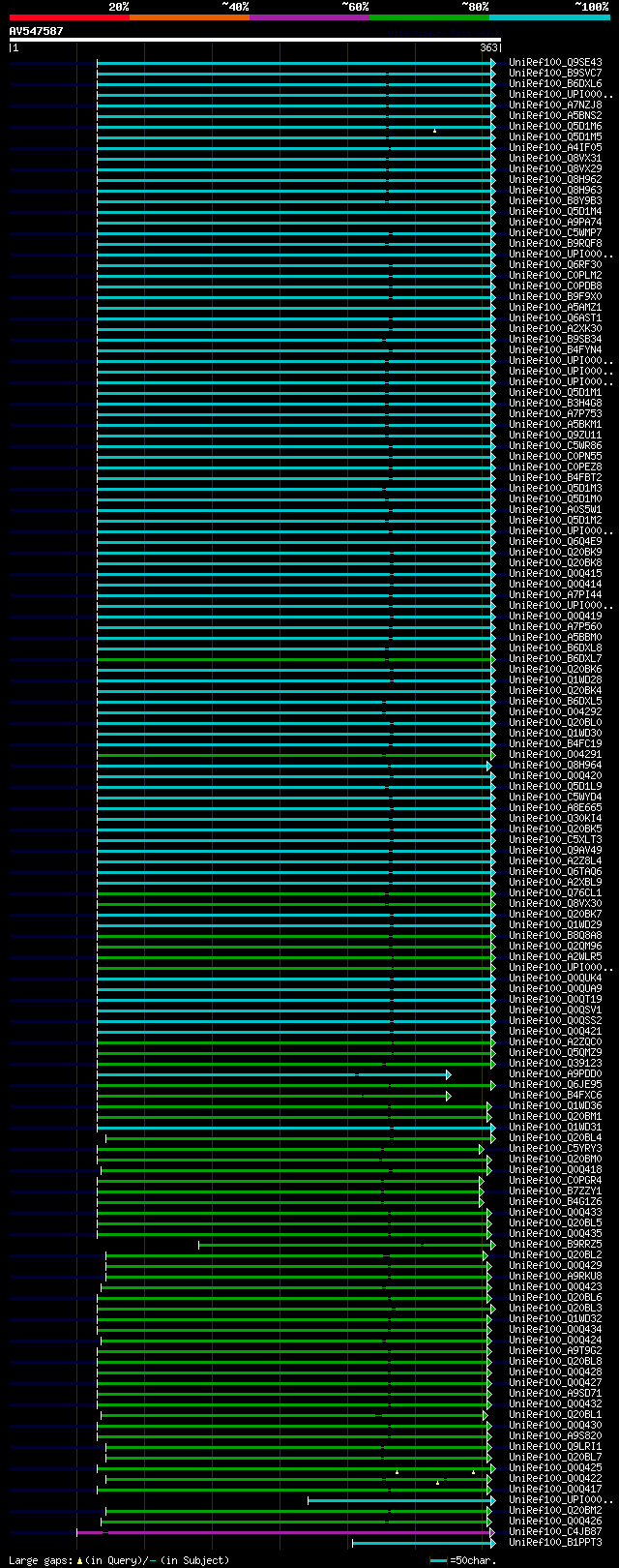Click the =50char. scale bar legend

point(463,1560)
